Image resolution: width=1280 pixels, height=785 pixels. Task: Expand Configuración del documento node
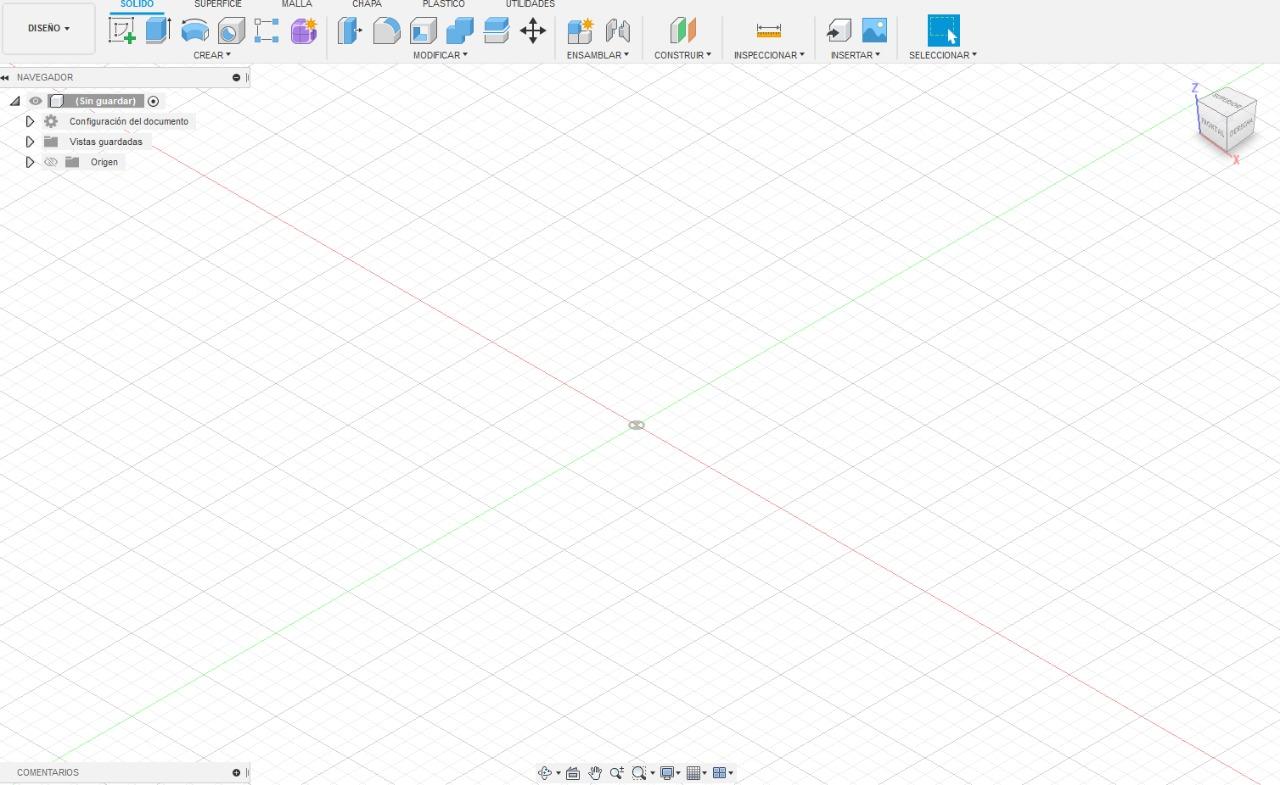[x=30, y=121]
